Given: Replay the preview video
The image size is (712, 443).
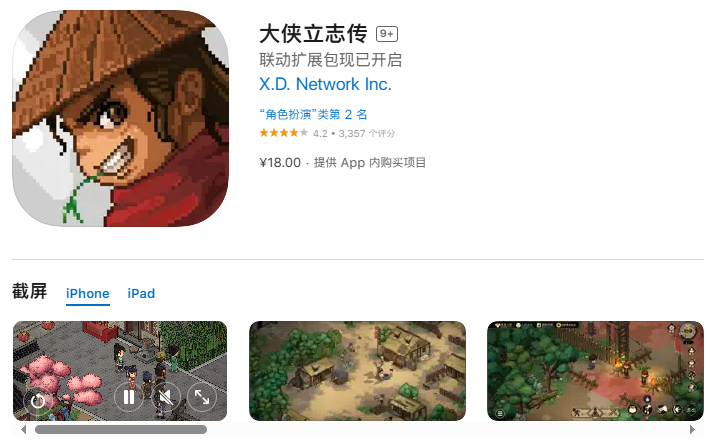Looking at the screenshot, I should (38, 400).
